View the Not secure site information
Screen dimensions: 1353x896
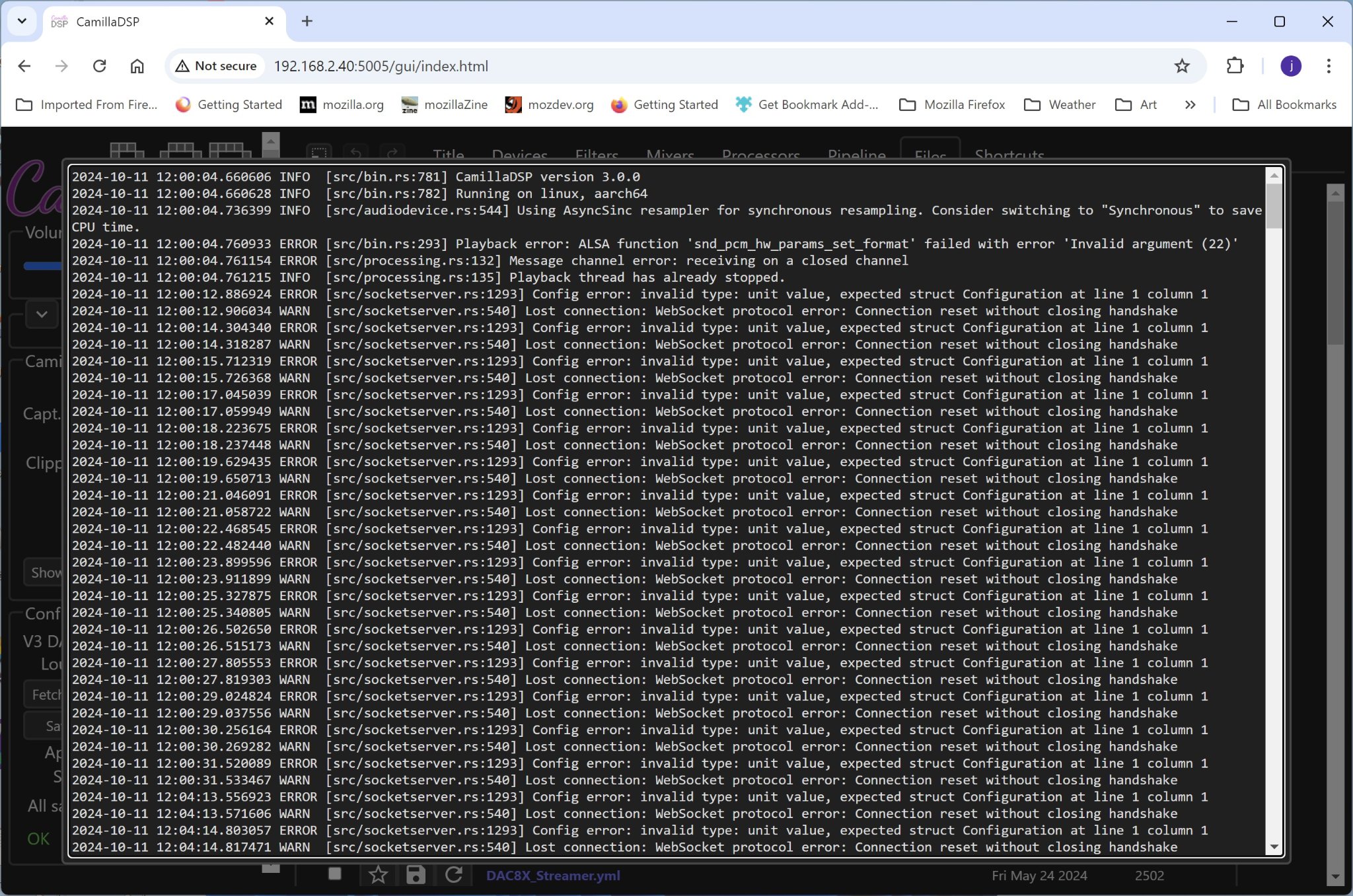point(216,66)
